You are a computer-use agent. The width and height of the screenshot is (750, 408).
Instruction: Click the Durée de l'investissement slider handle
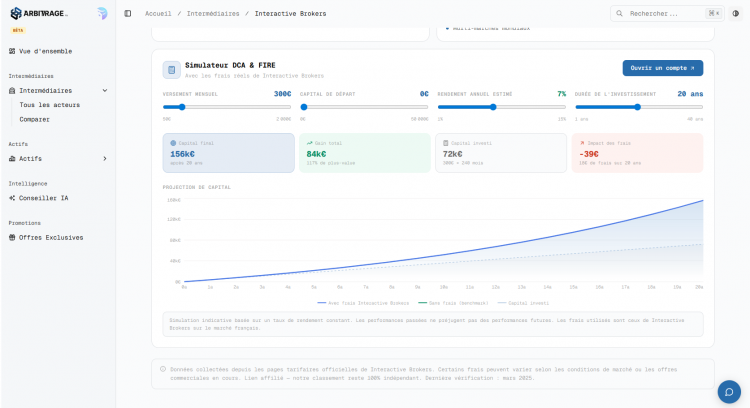pos(638,107)
